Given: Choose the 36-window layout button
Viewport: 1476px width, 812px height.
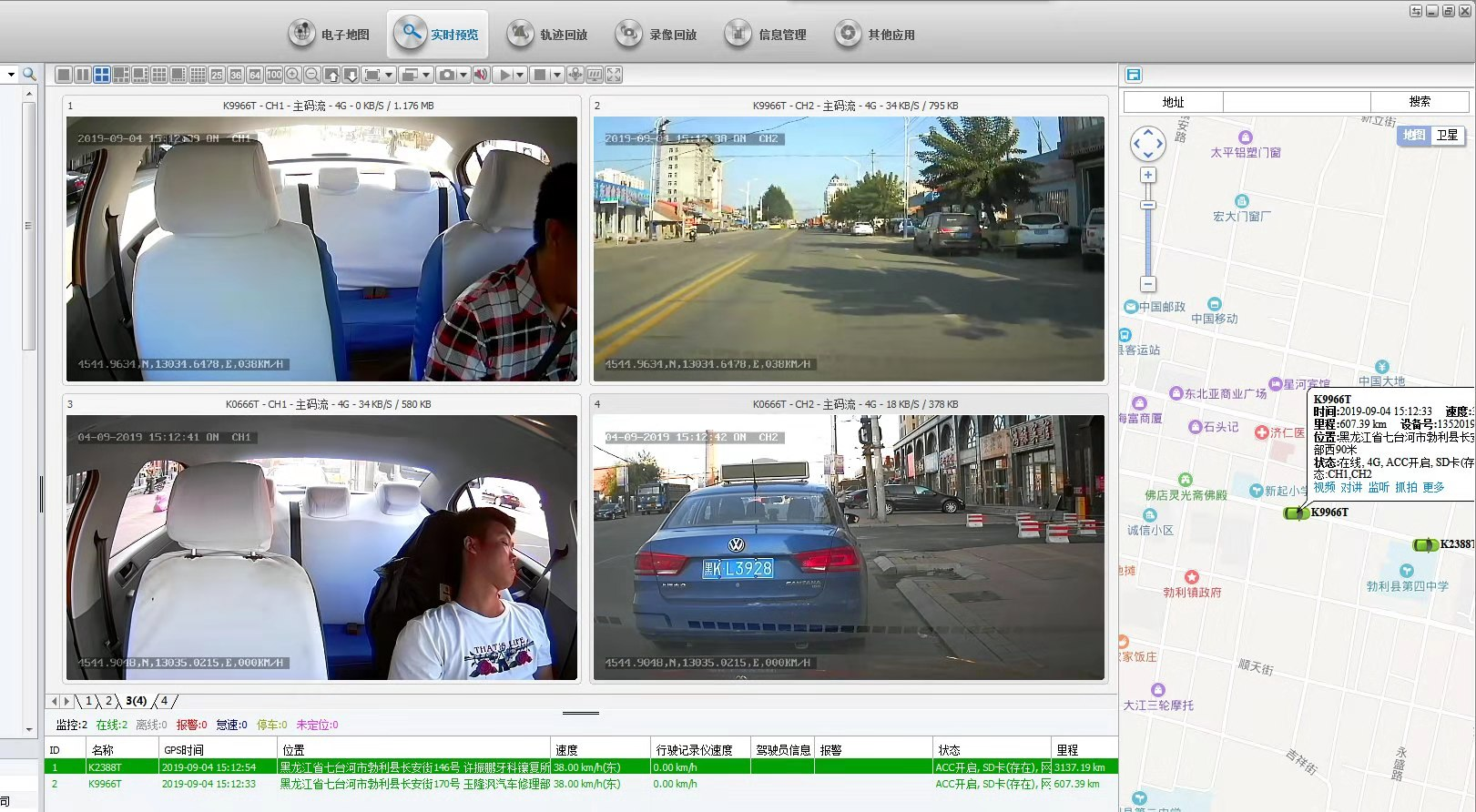Looking at the screenshot, I should [x=236, y=75].
